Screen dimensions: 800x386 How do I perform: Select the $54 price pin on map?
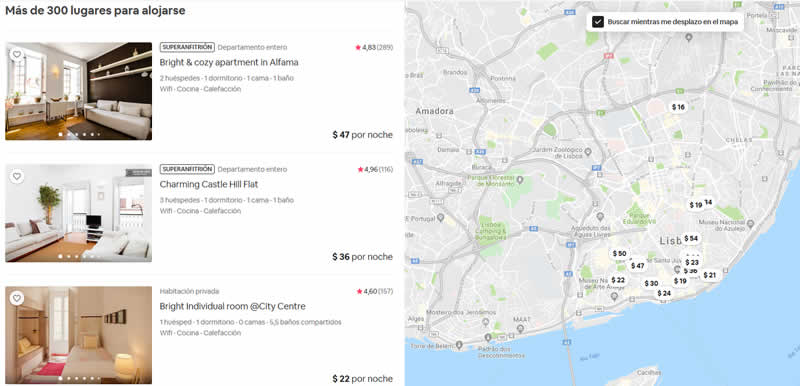pyautogui.click(x=691, y=238)
